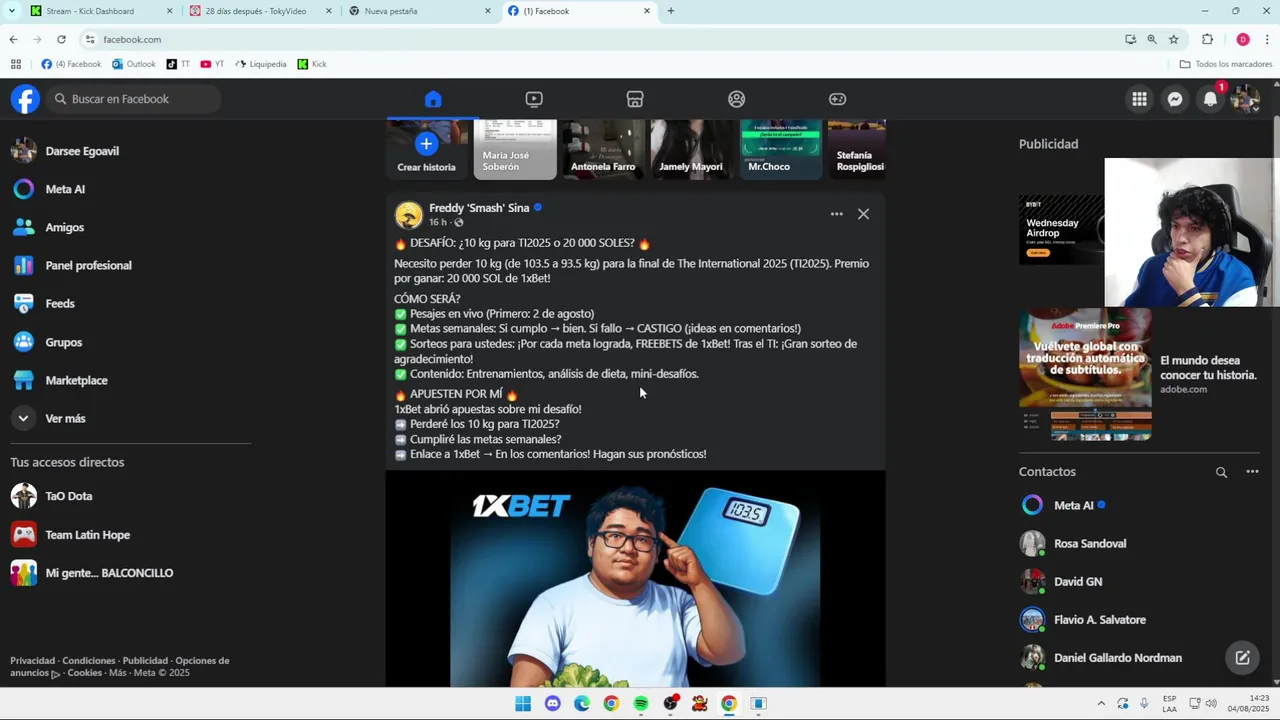Viewport: 1280px width, 720px height.
Task: Open the Marketplace storefront icon in top nav
Action: tap(635, 99)
